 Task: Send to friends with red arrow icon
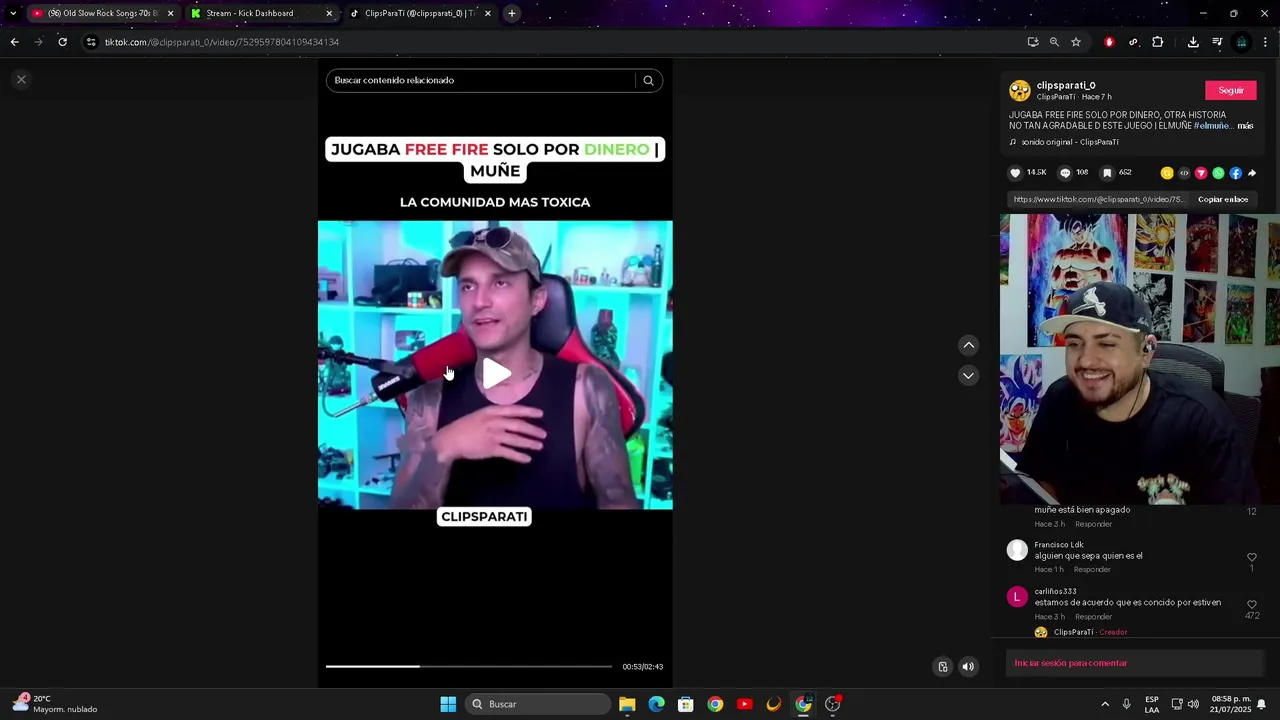(1201, 173)
